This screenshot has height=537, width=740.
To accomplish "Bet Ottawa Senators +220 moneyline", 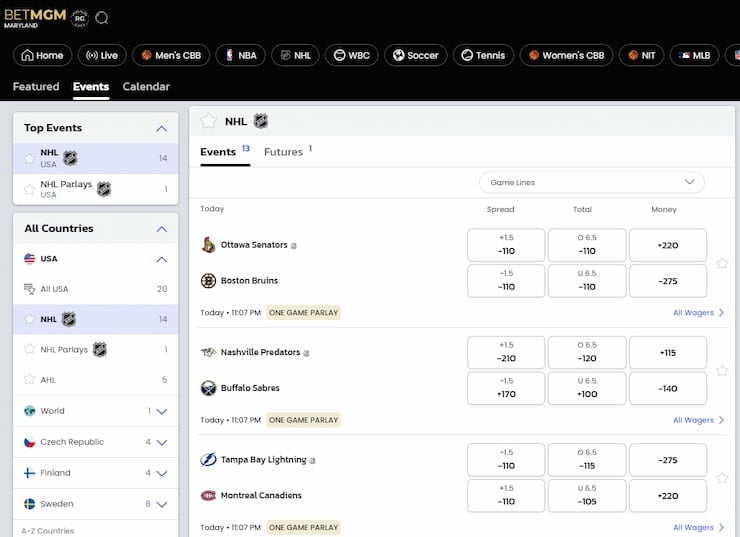I will (x=668, y=245).
